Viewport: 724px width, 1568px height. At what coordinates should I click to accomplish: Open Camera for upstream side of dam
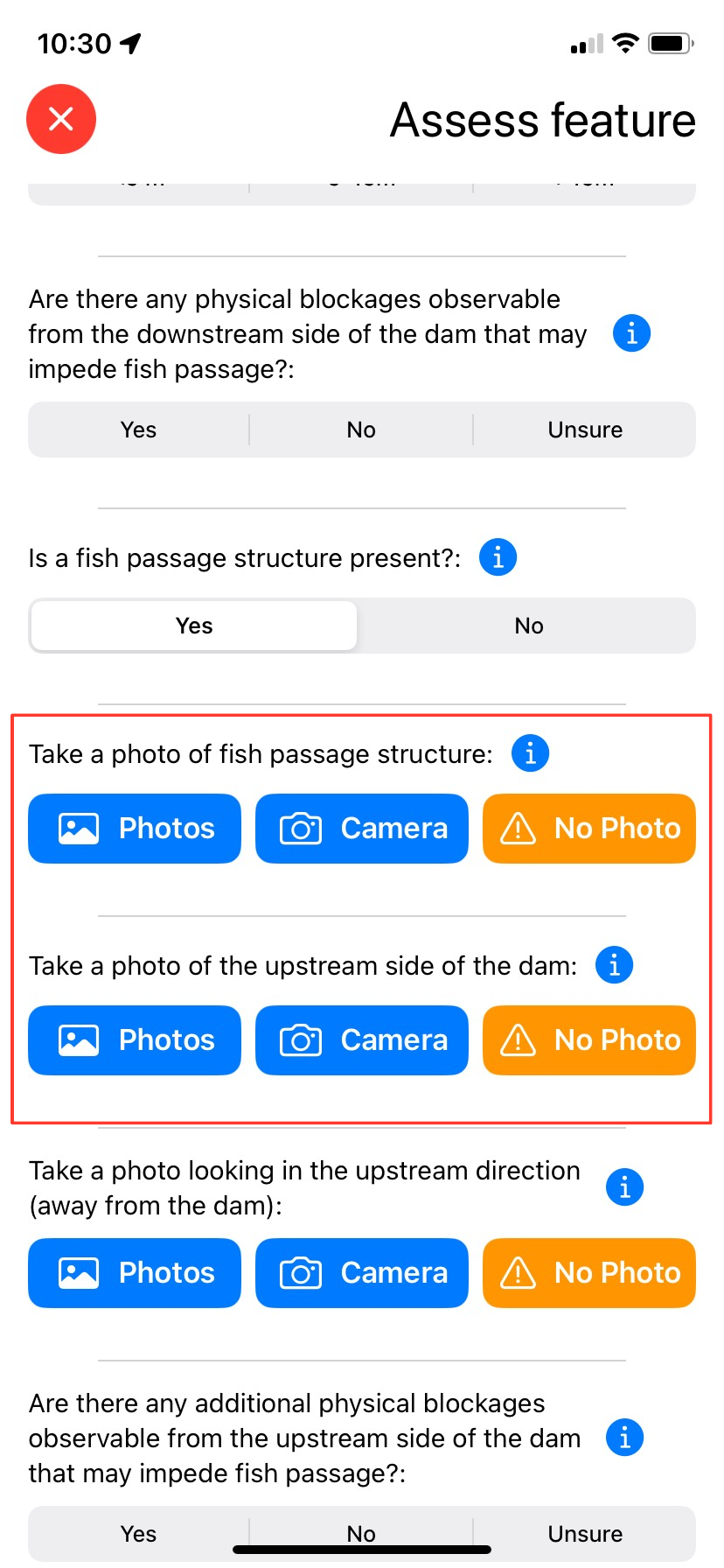[x=362, y=1040]
